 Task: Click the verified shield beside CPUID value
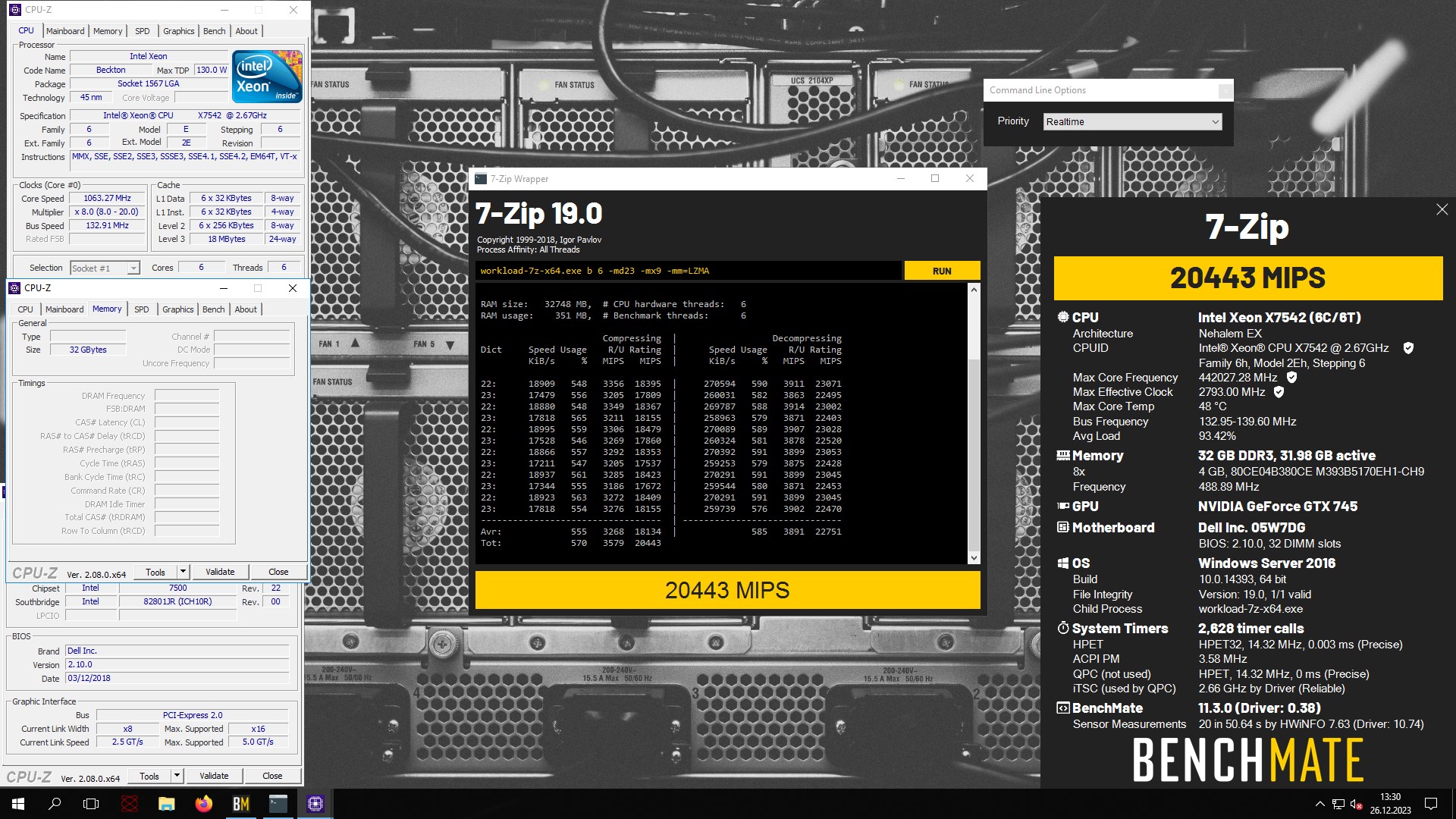click(x=1408, y=348)
